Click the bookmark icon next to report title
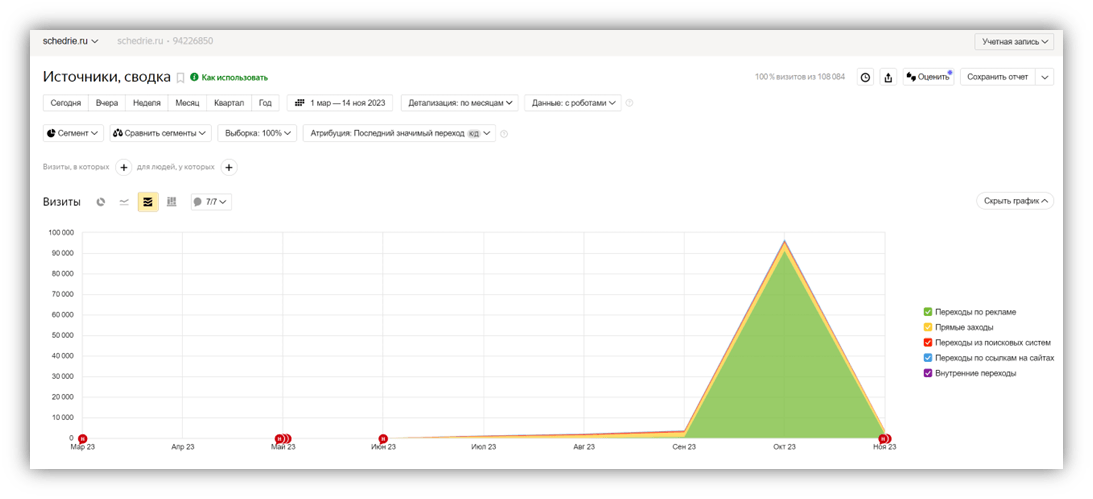Viewport: 1093px width, 499px height. (181, 78)
